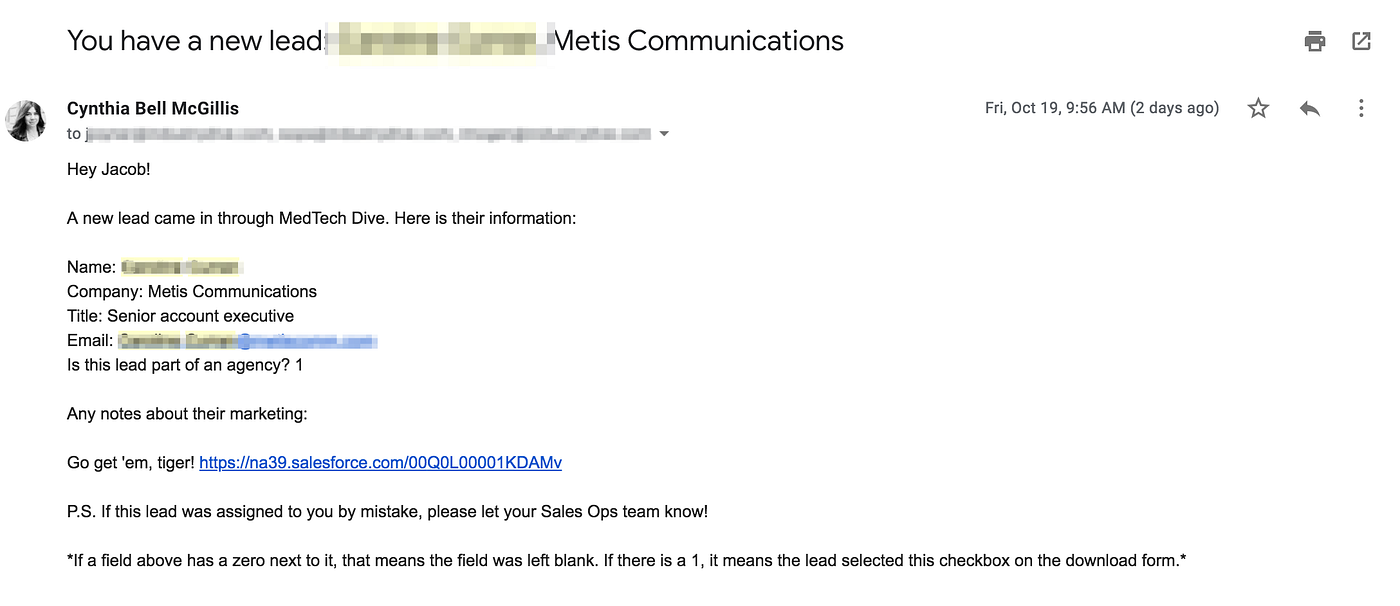1400x606 pixels.
Task: Reply to Cynthia Bell McGillis
Action: coord(1310,107)
